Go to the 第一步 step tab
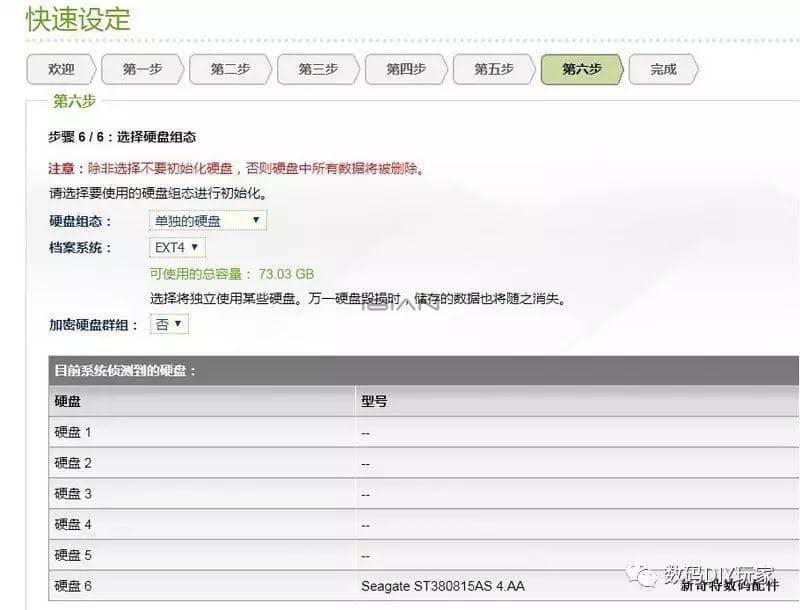 point(142,69)
